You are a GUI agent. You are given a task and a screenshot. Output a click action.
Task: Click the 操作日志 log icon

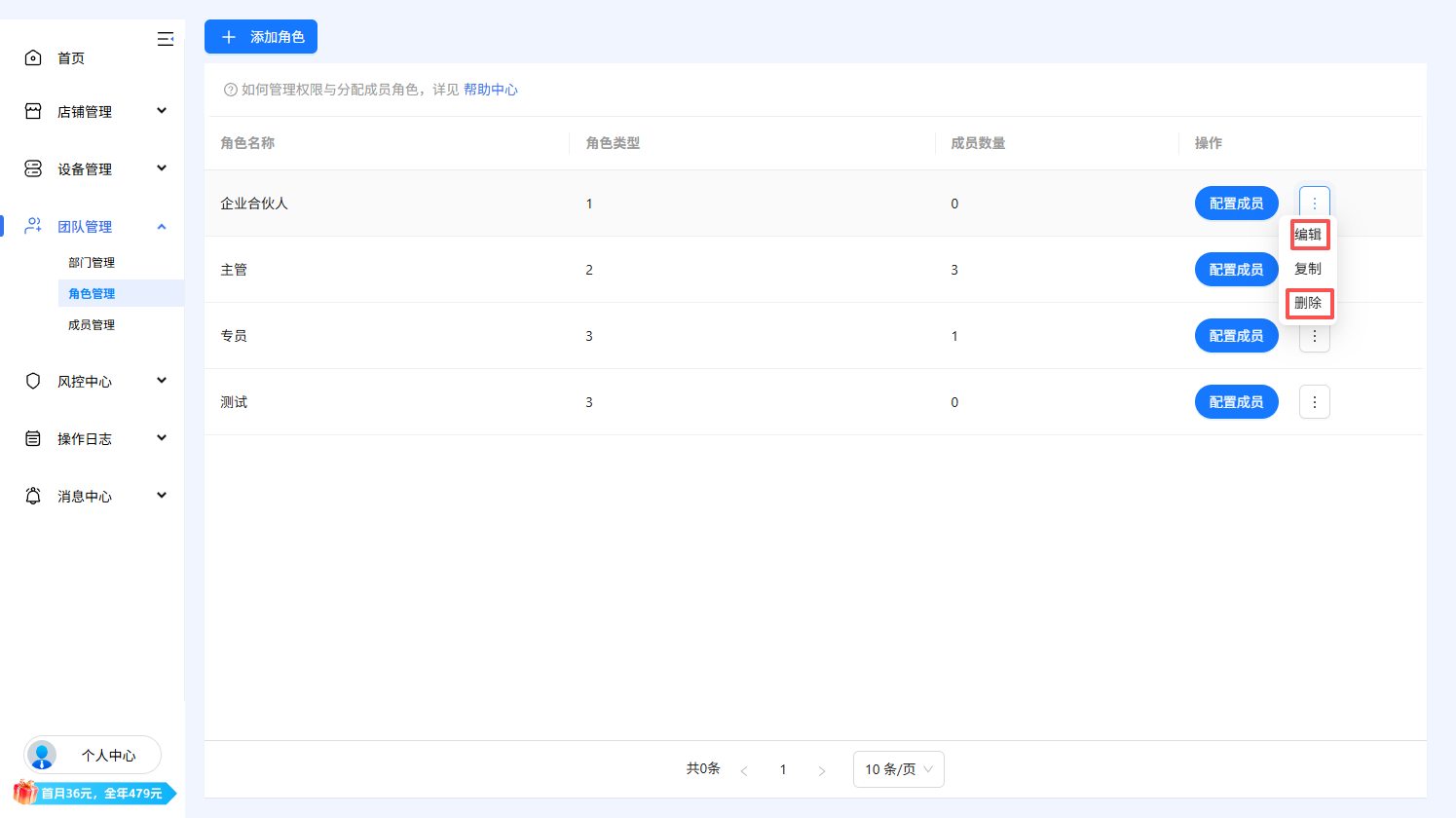(x=33, y=437)
